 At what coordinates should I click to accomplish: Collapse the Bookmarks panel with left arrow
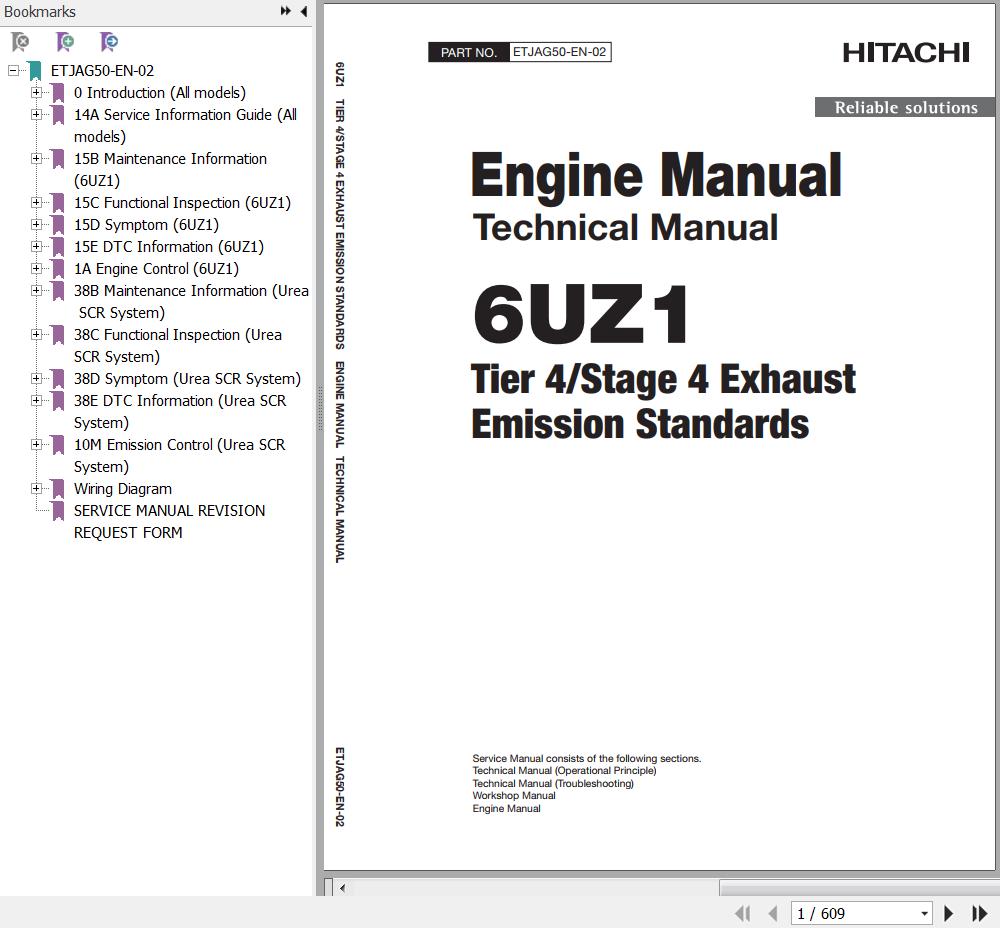click(x=304, y=12)
